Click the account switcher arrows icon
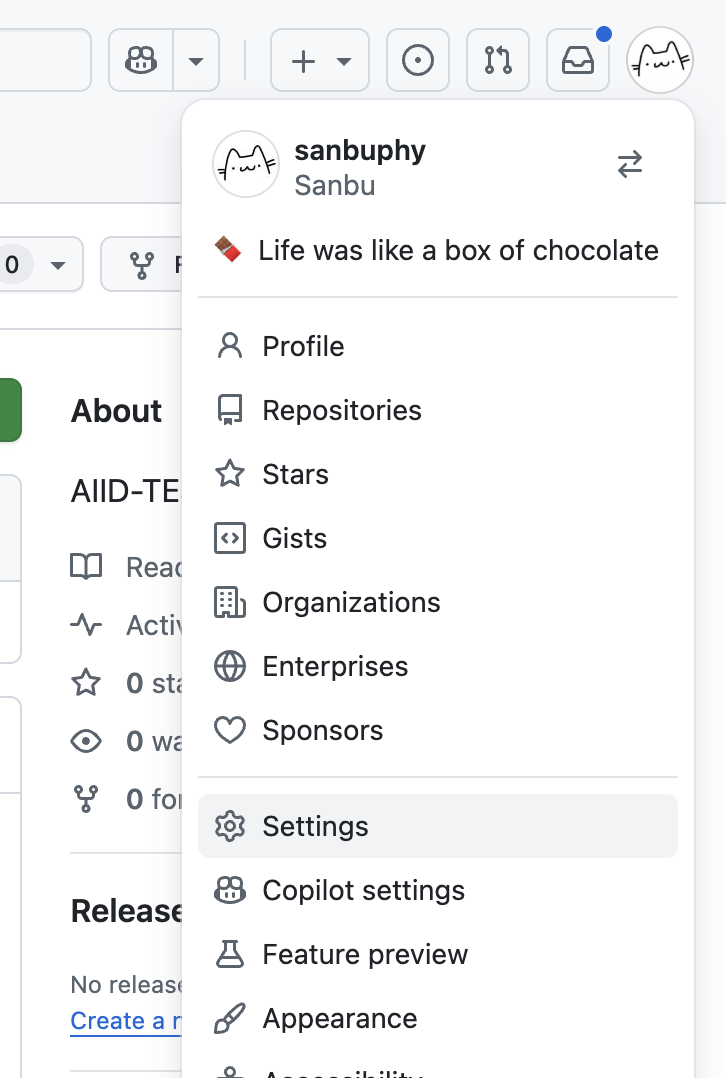The image size is (726, 1078). click(x=630, y=164)
